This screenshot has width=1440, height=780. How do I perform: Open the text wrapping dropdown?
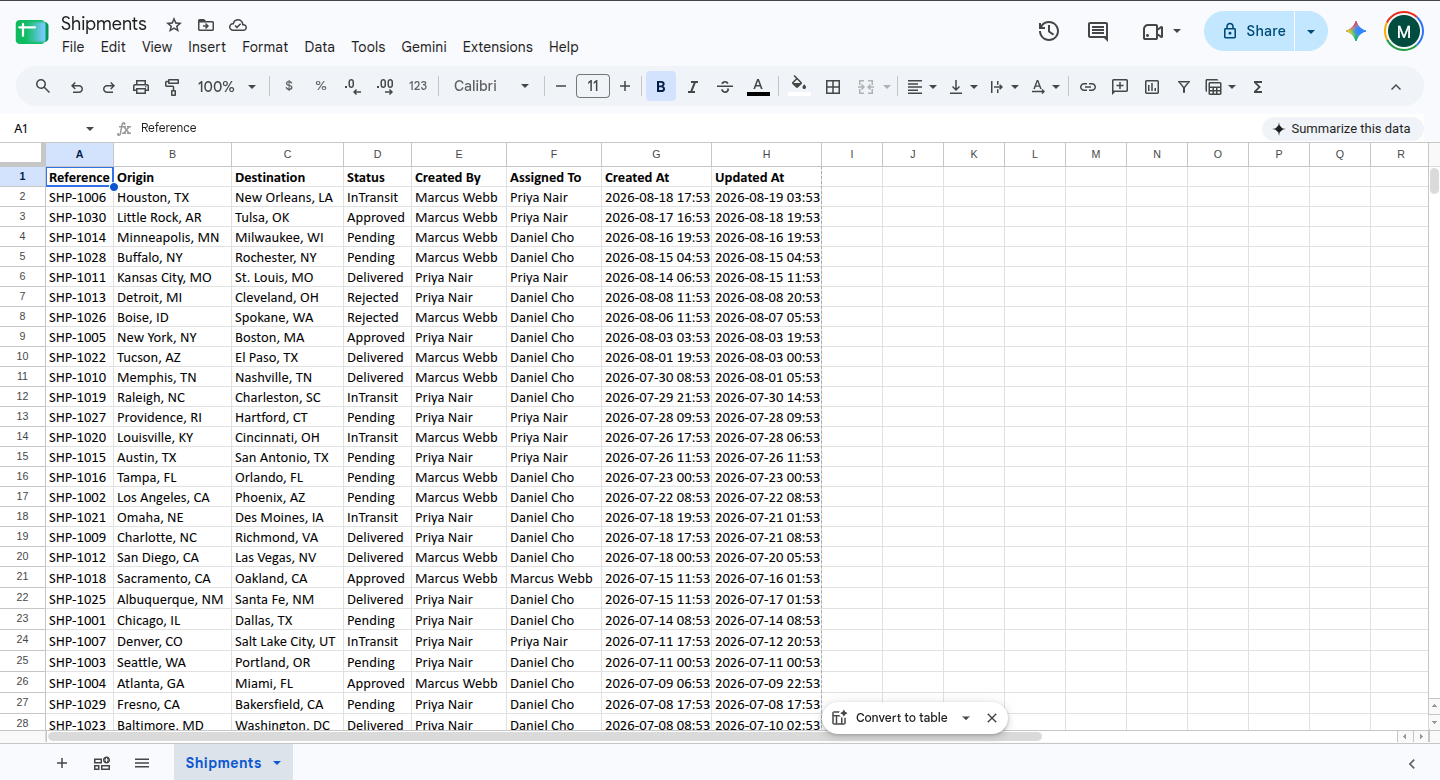tap(1003, 87)
